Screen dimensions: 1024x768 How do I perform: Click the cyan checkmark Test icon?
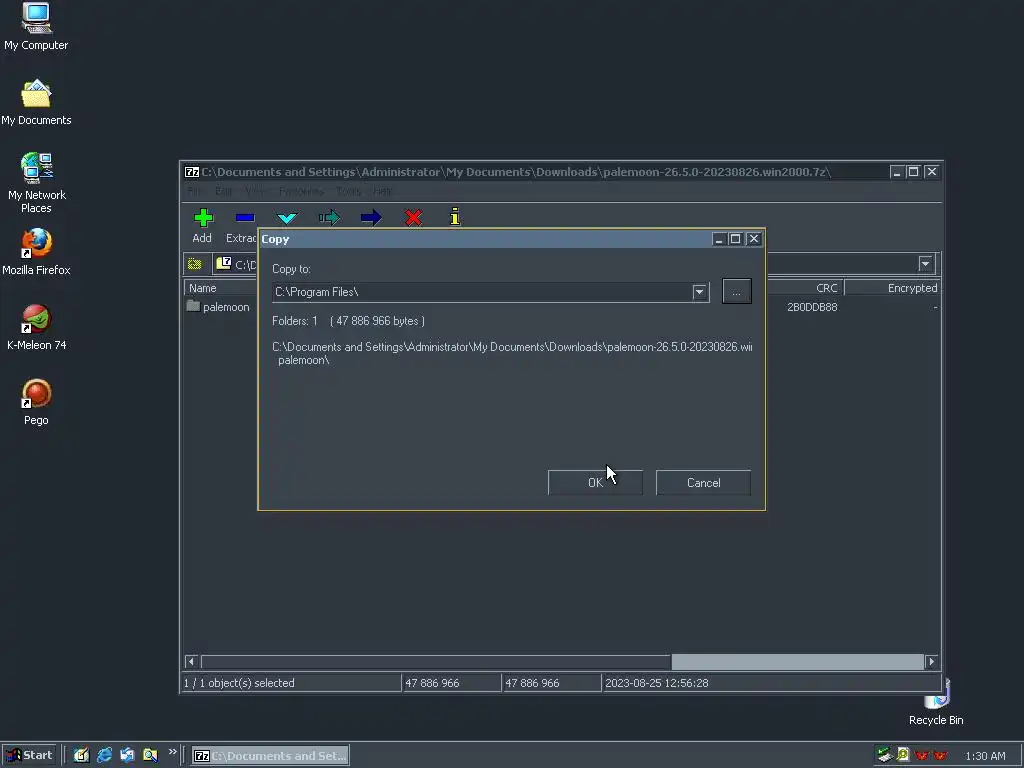coord(287,217)
